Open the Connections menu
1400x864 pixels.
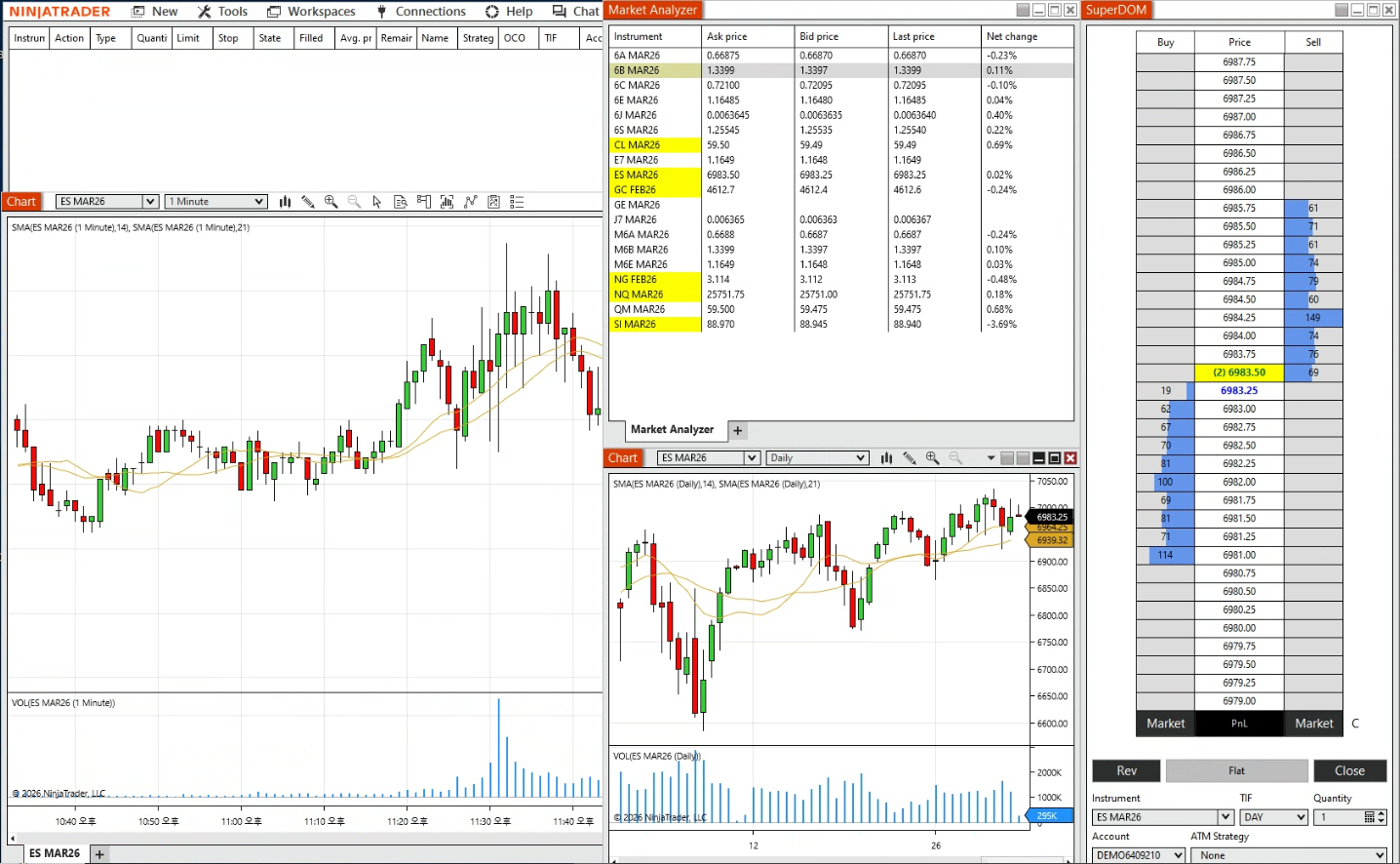point(421,12)
